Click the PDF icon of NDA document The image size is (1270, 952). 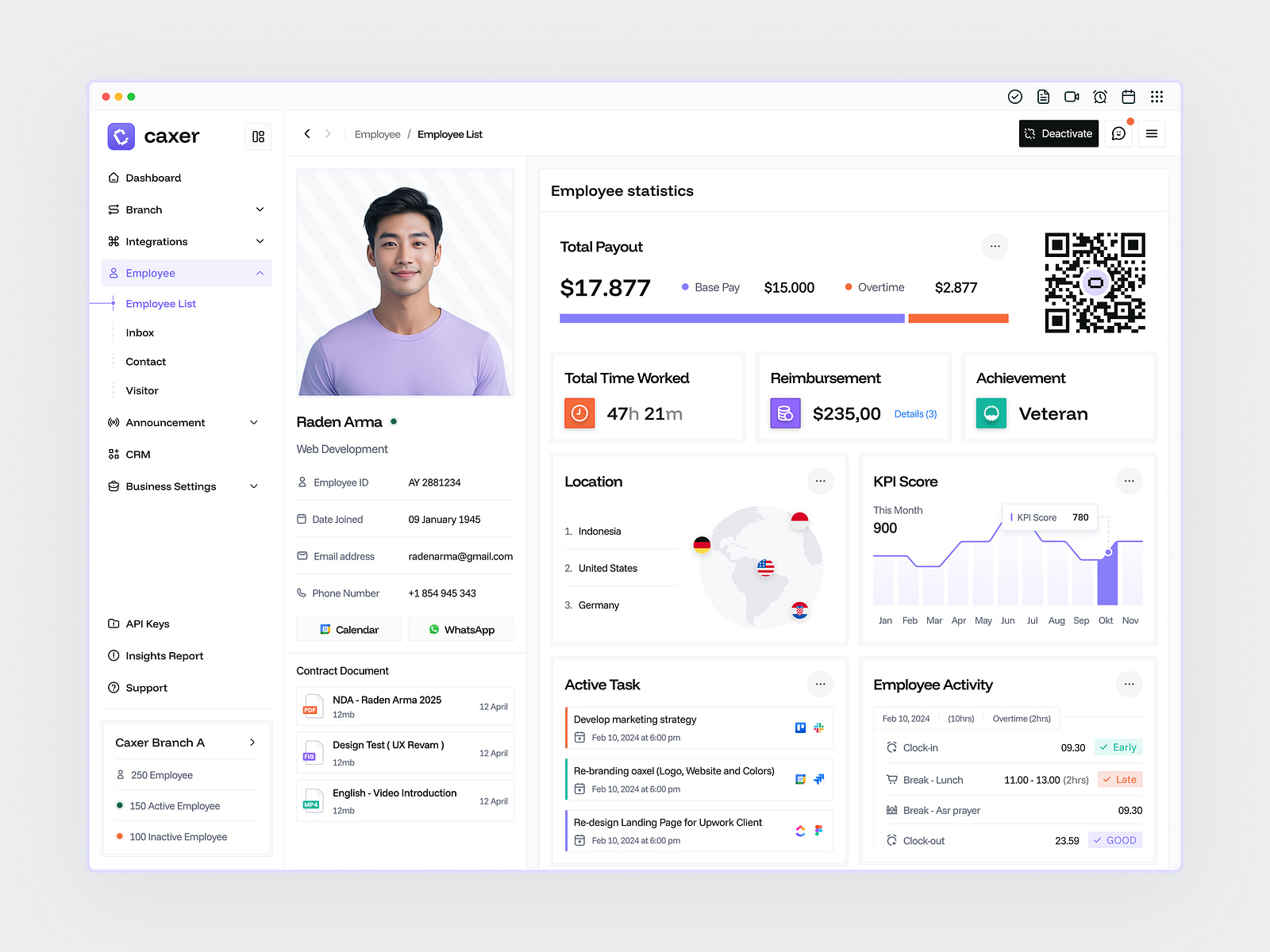tap(311, 705)
